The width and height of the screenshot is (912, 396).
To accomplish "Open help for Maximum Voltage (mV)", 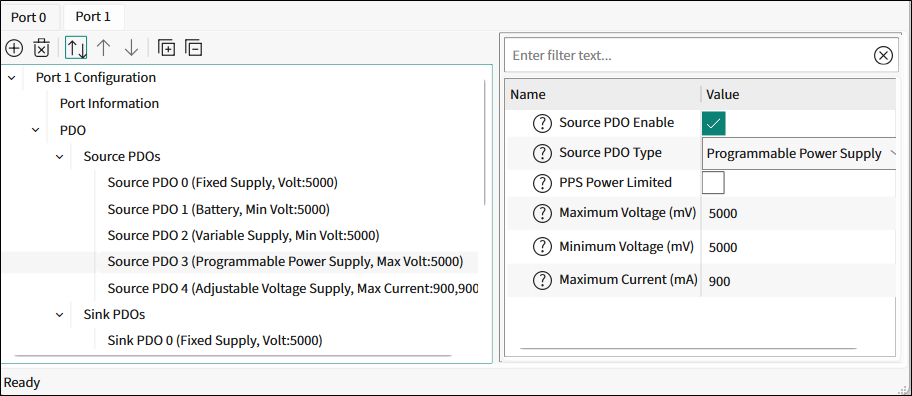I will click(x=542, y=213).
